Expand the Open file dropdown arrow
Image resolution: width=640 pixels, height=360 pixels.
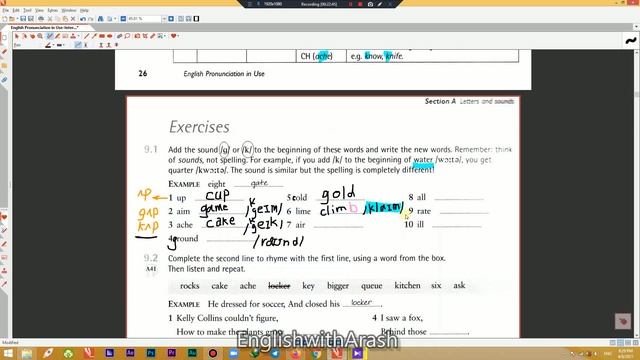coord(18,19)
